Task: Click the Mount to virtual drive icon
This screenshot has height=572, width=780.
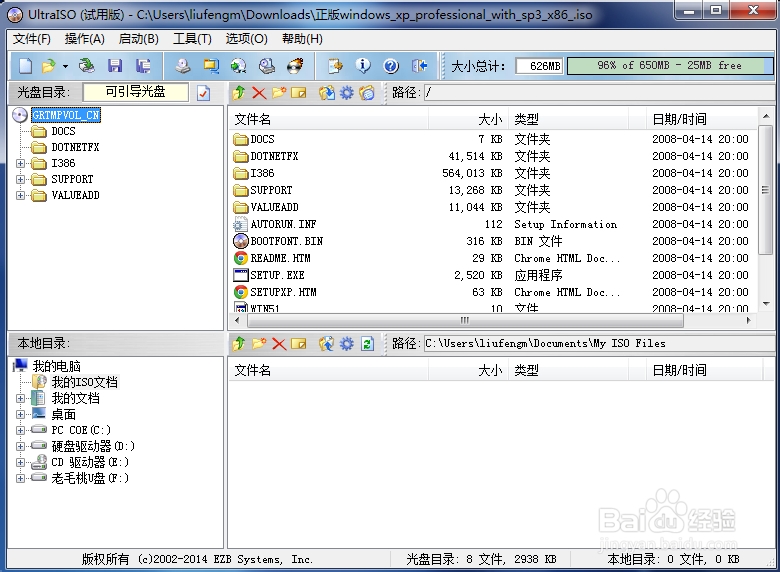Action: coord(267,66)
